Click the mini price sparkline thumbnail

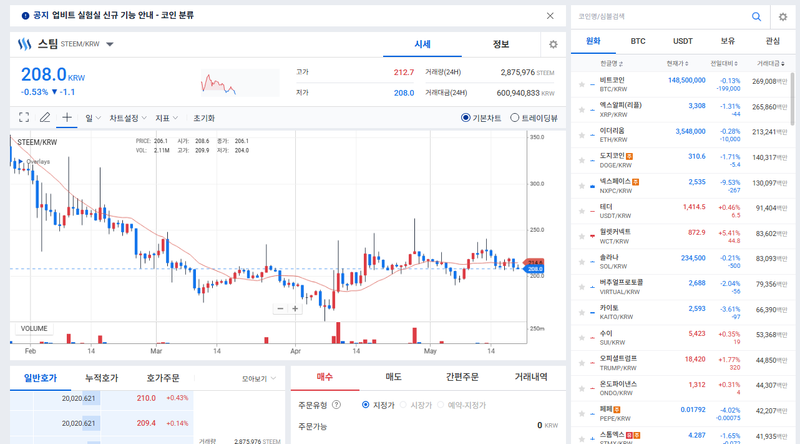(240, 83)
